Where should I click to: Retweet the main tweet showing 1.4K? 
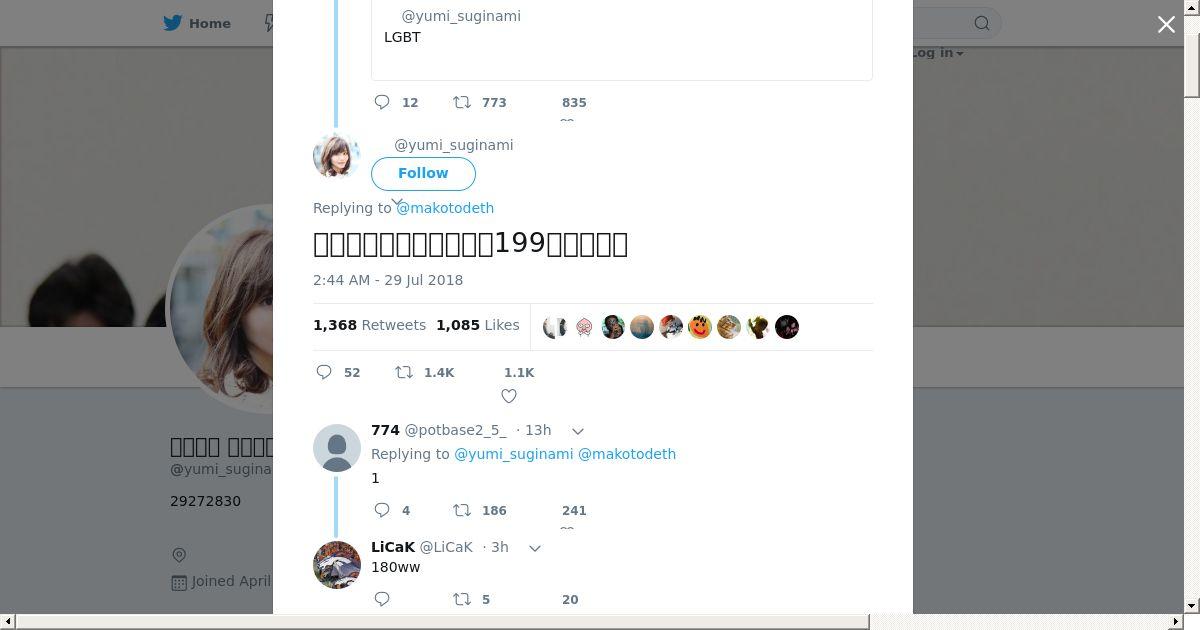404,372
